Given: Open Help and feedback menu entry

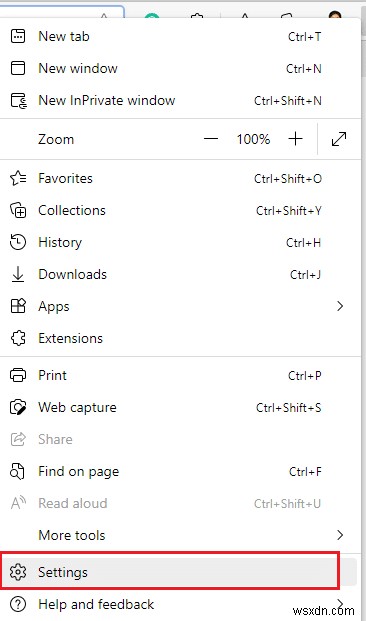Looking at the screenshot, I should click(x=181, y=604).
